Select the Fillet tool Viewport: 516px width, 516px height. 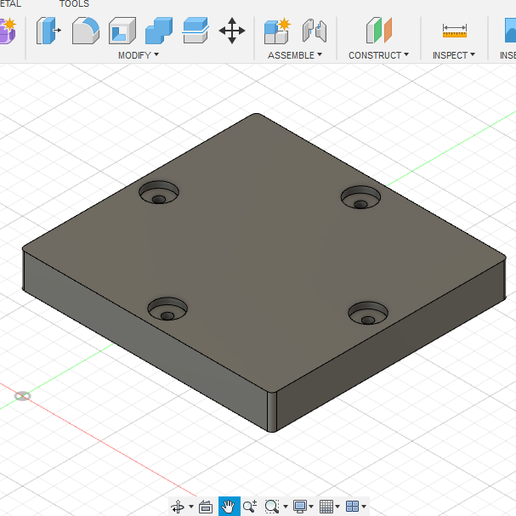(x=86, y=31)
